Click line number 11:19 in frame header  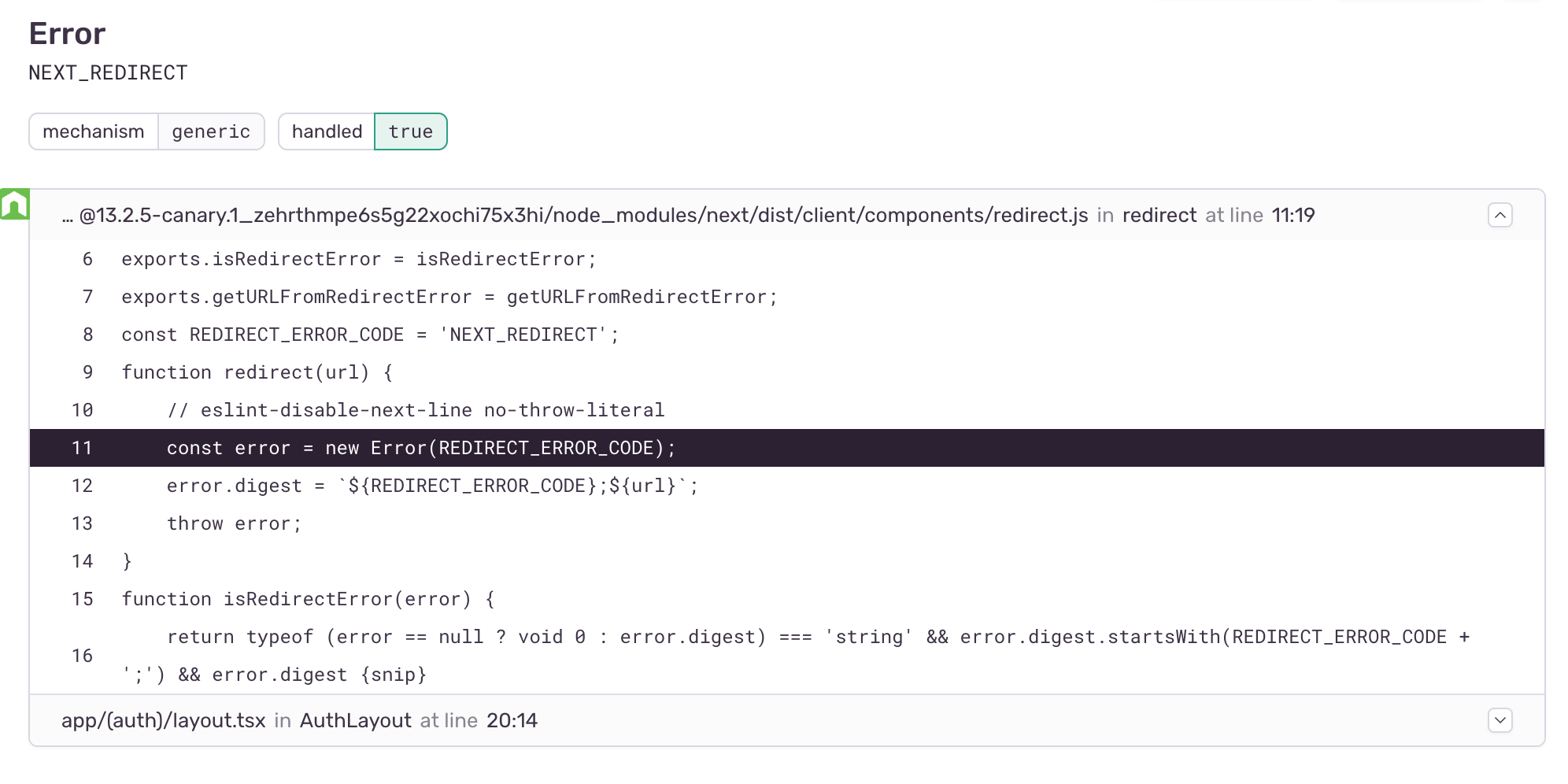coord(1293,215)
